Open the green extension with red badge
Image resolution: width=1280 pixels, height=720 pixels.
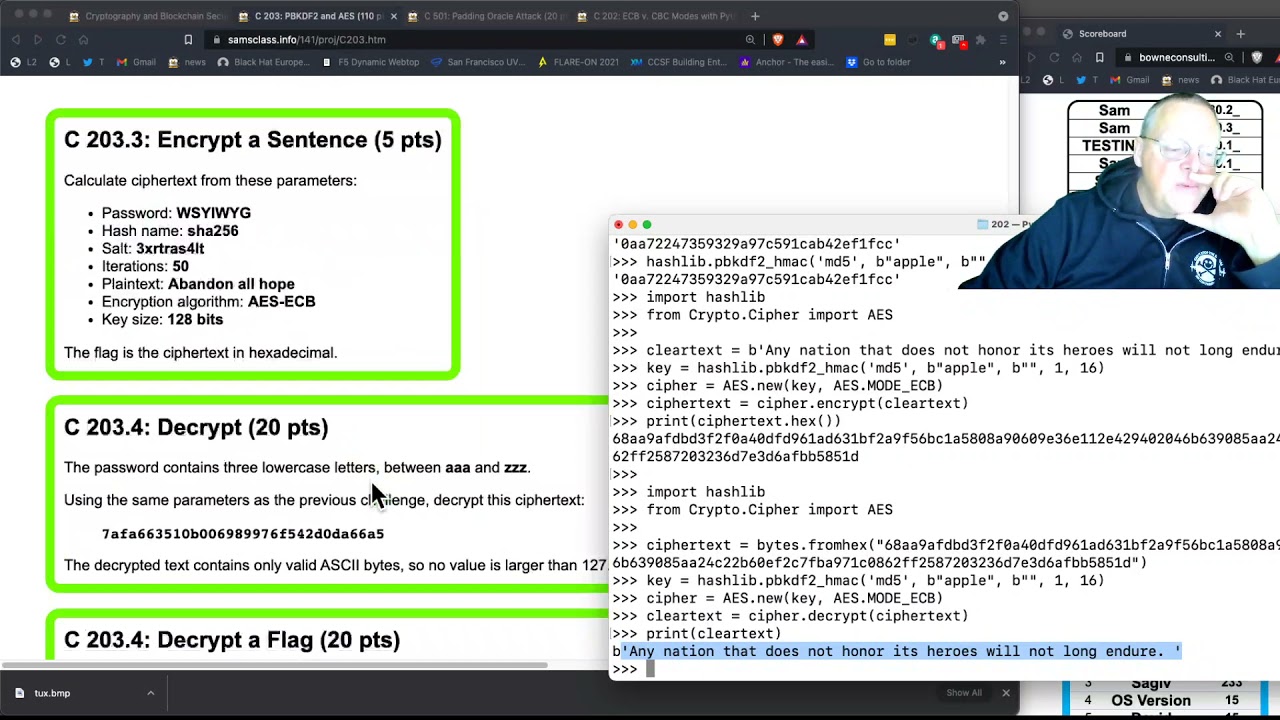pos(936,40)
